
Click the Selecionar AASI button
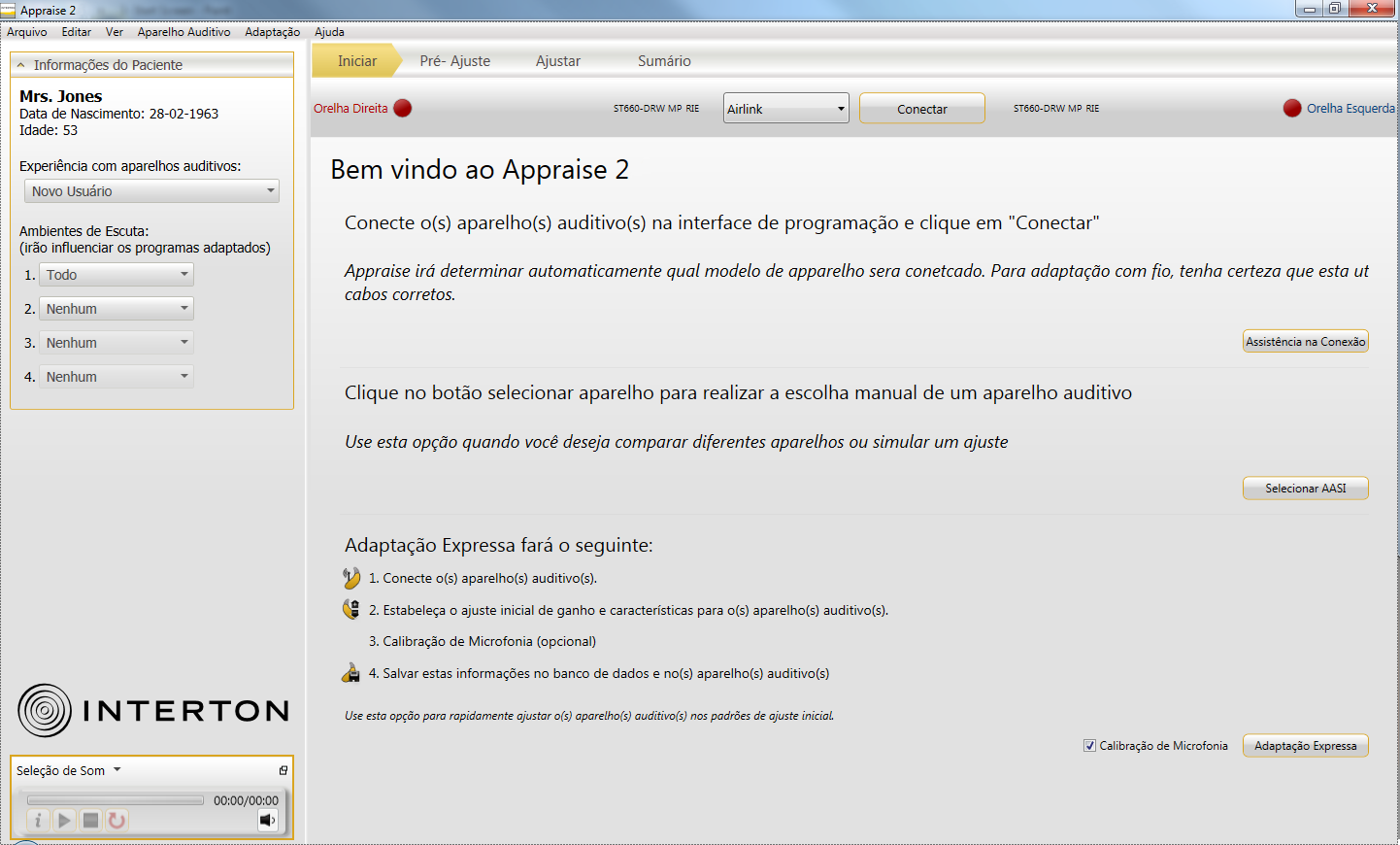point(1306,488)
